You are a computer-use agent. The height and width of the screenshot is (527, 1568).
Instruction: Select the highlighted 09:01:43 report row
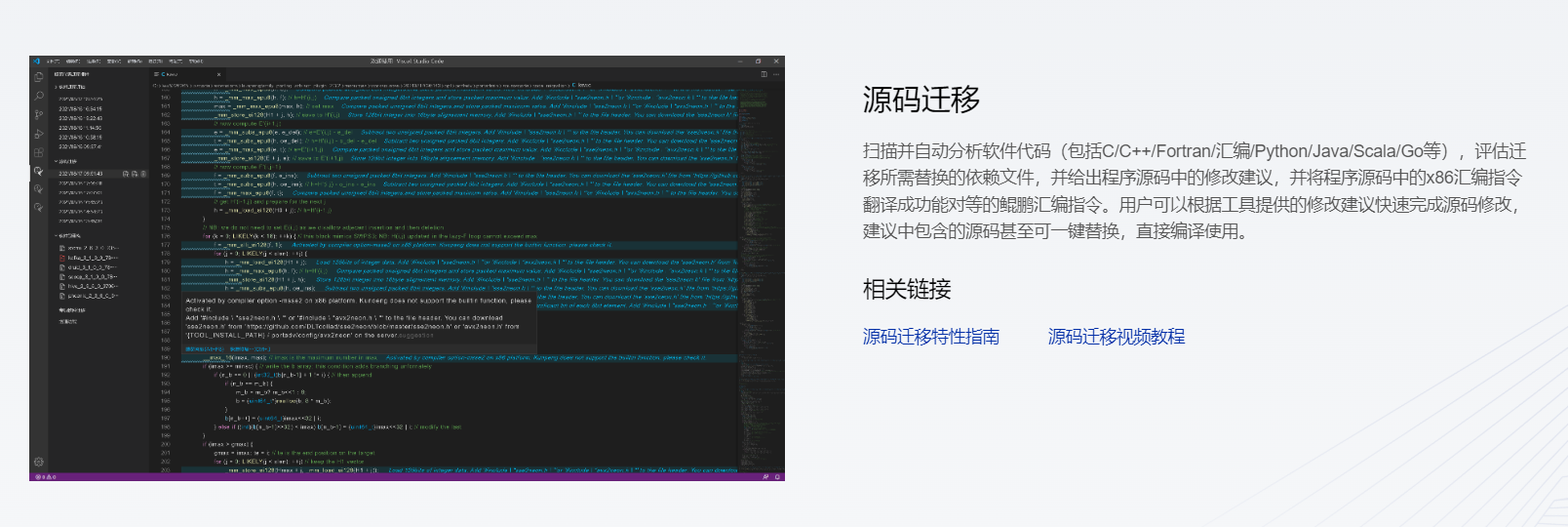pyautogui.click(x=98, y=174)
